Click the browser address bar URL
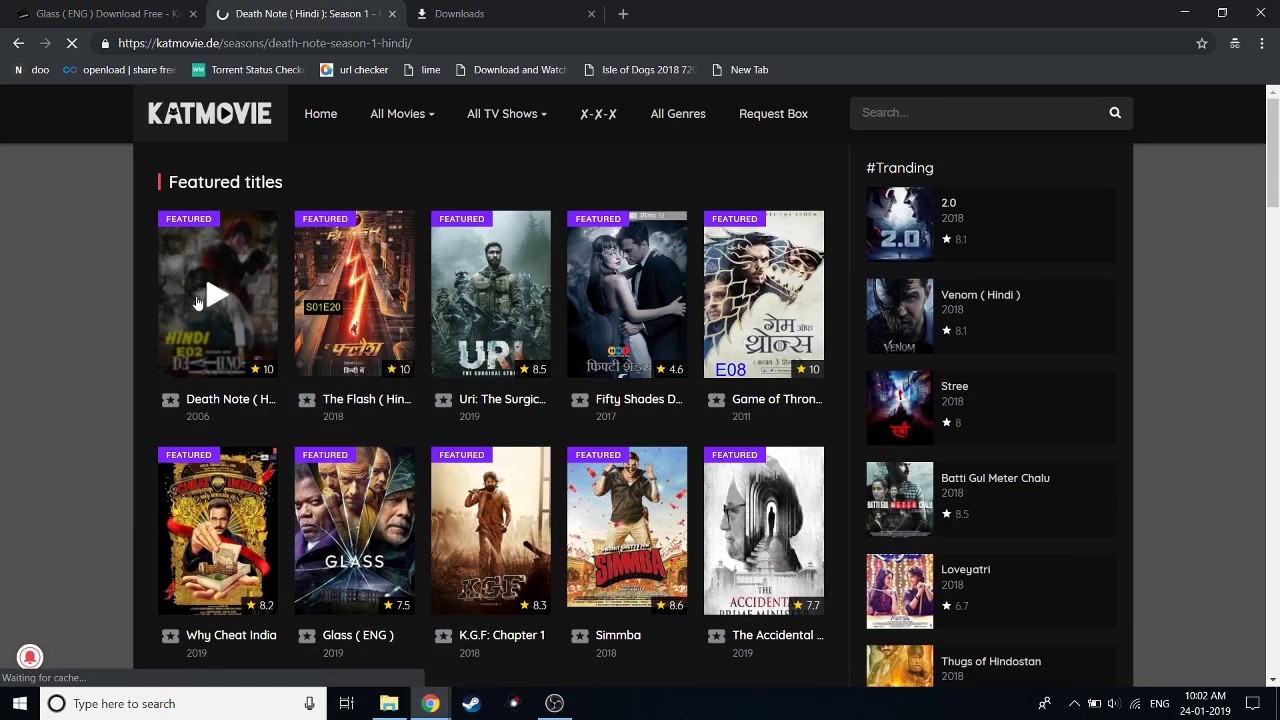 tap(265, 43)
